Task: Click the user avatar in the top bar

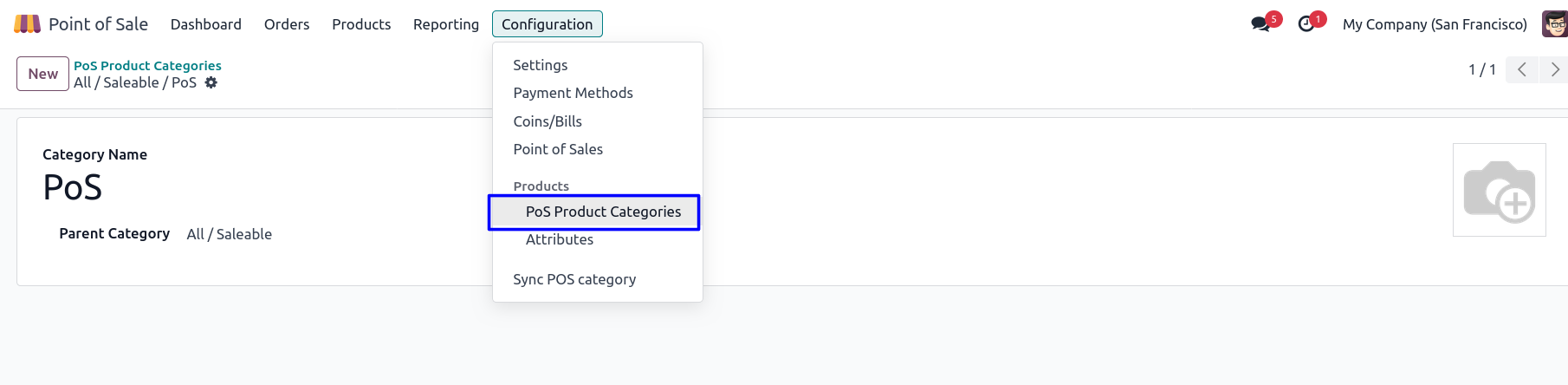Action: click(1554, 24)
